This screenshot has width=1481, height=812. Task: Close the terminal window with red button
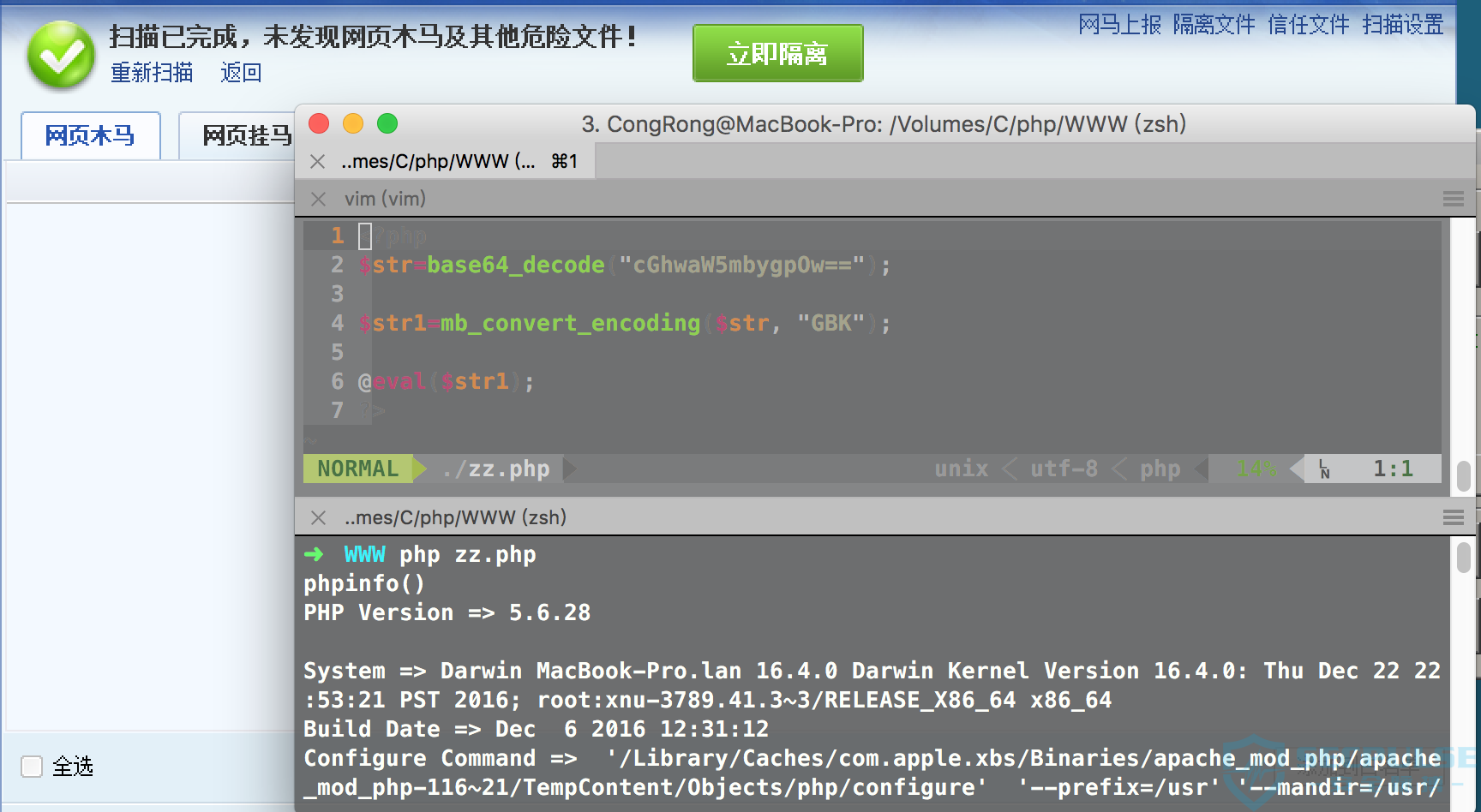pyautogui.click(x=319, y=123)
